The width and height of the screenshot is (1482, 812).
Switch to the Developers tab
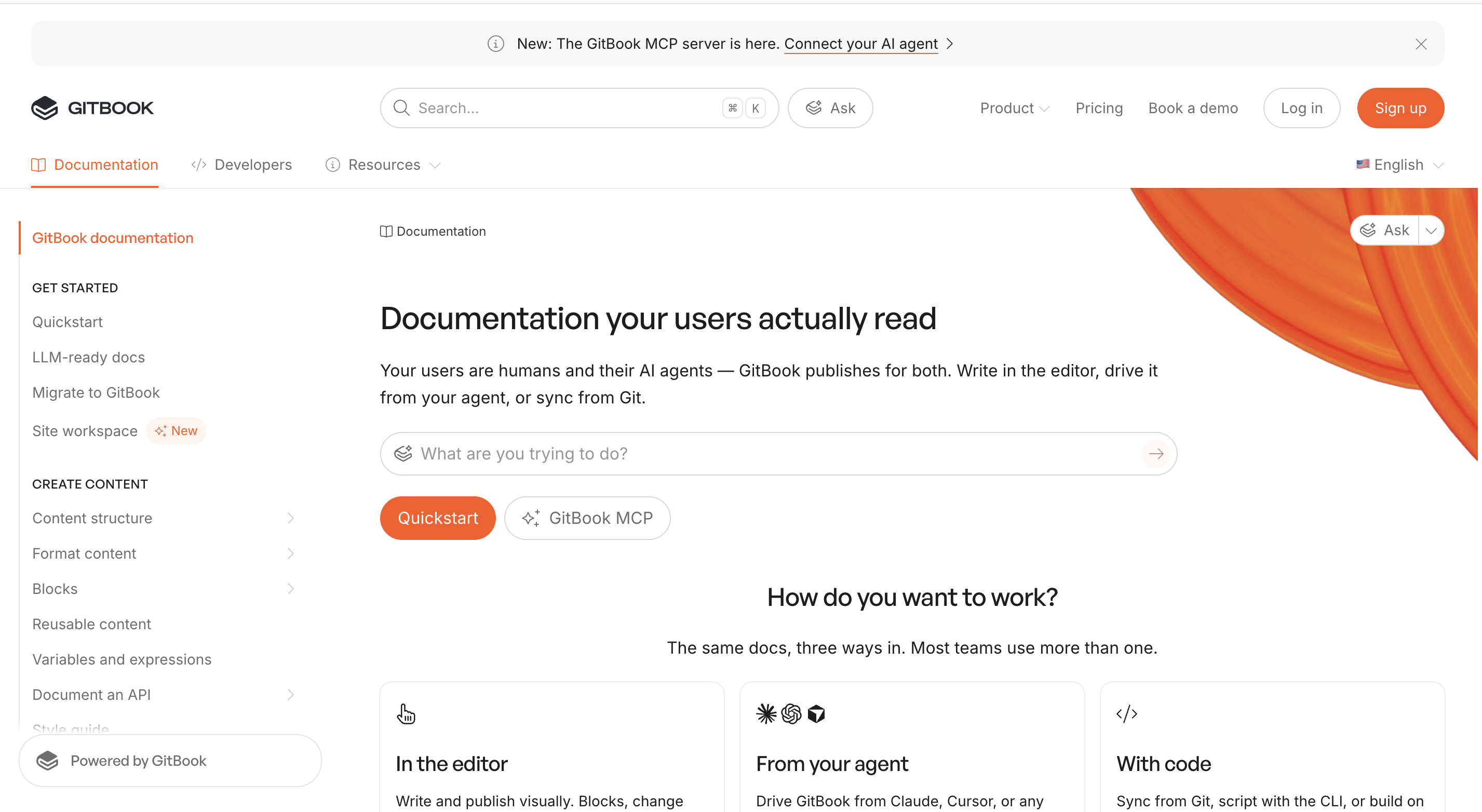(x=241, y=165)
